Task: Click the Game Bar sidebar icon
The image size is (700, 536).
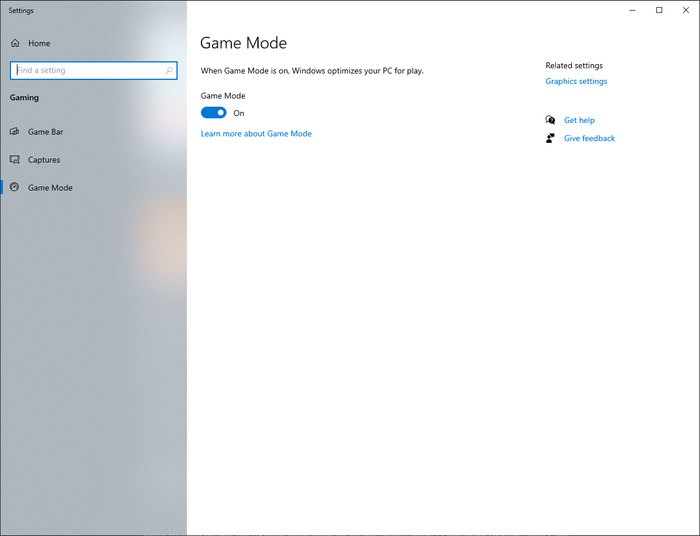Action: coord(15,132)
